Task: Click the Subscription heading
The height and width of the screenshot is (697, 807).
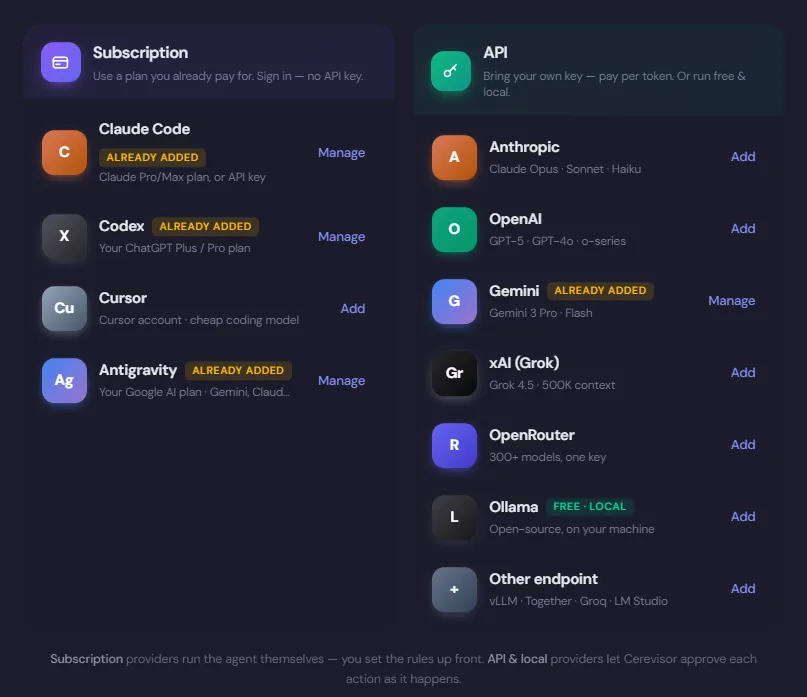Action: point(141,53)
